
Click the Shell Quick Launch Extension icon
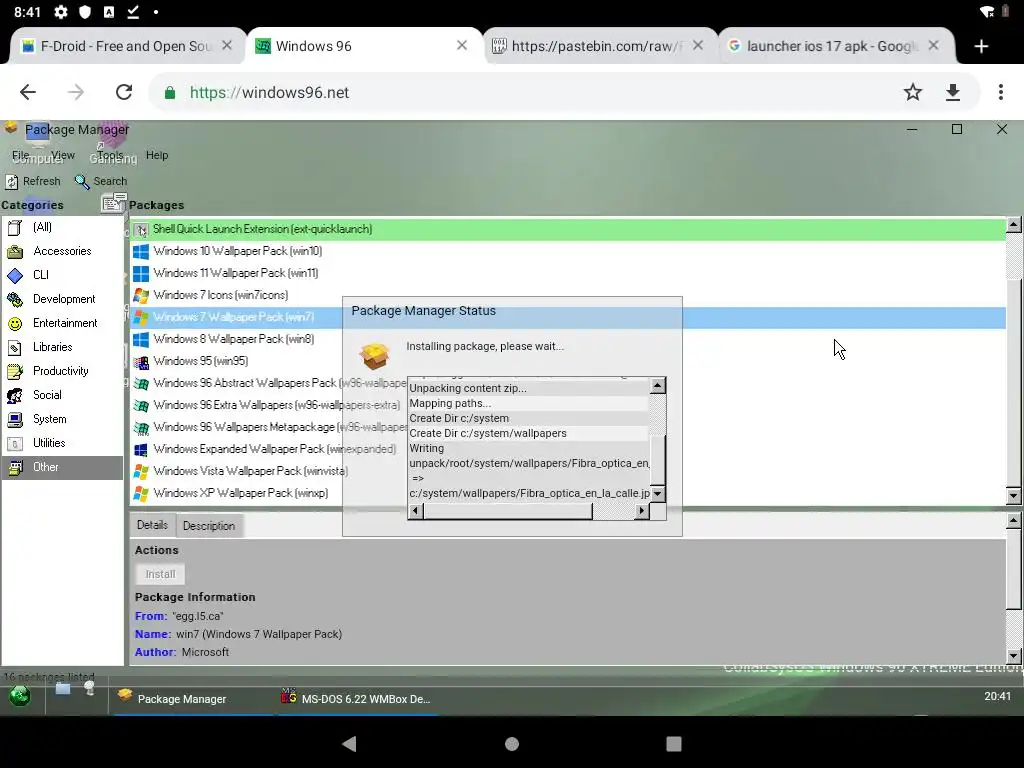140,229
